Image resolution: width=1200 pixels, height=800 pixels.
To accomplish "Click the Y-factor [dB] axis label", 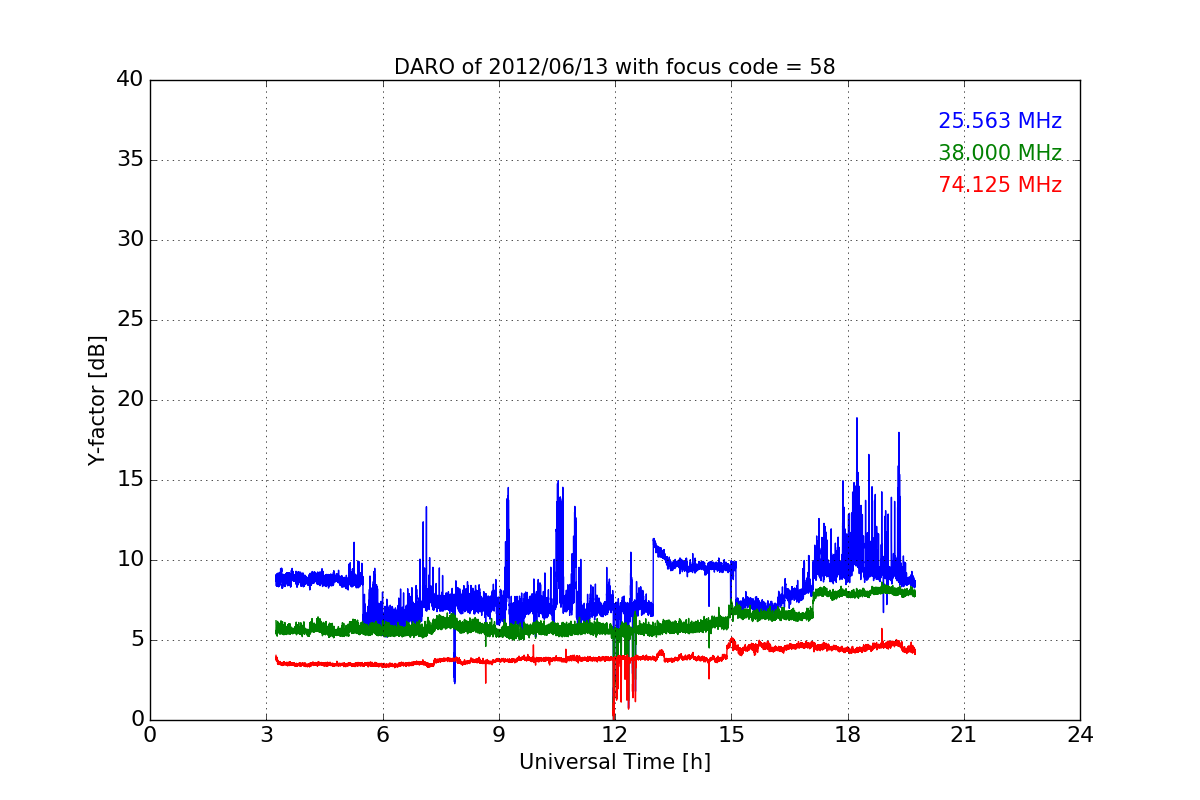I will click(97, 400).
